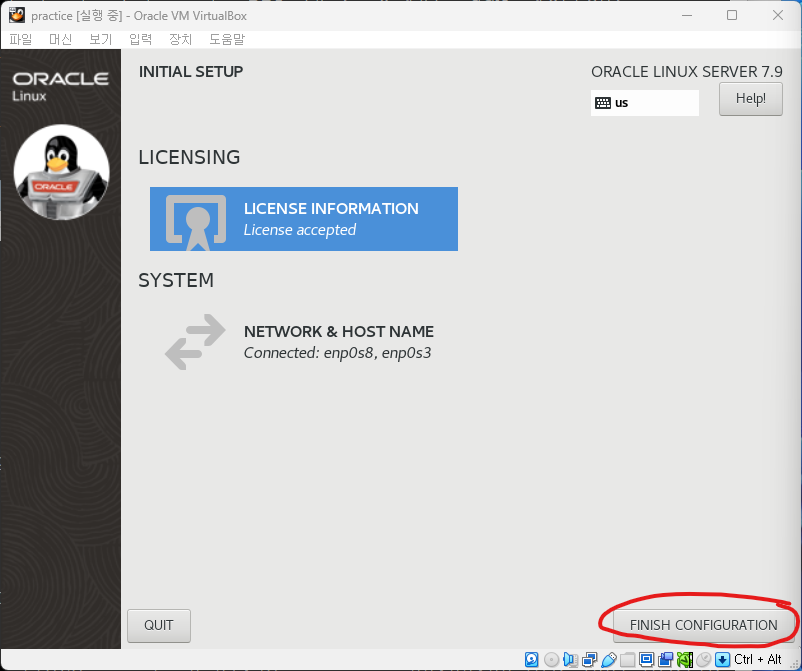
Task: Click ORACLE LINUX SERVER 7.9 label
Action: 686,72
